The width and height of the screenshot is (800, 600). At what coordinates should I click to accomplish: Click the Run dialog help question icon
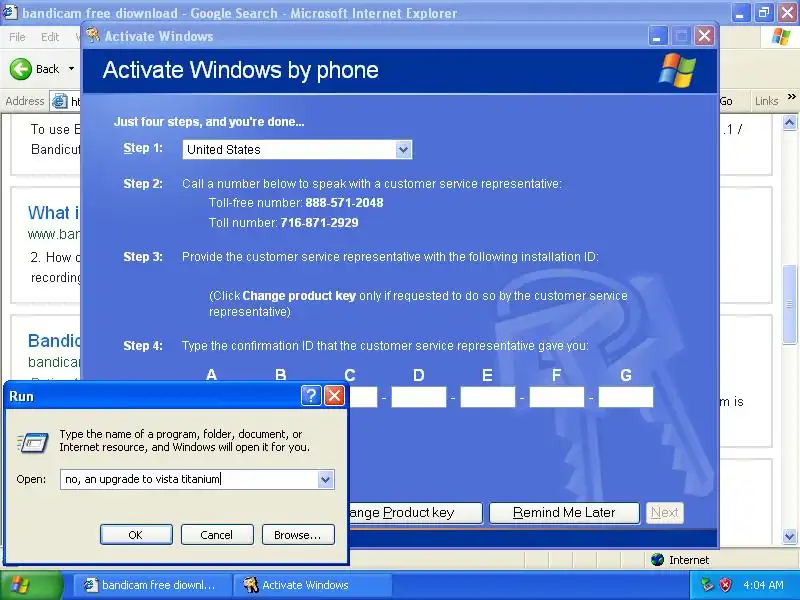click(311, 395)
